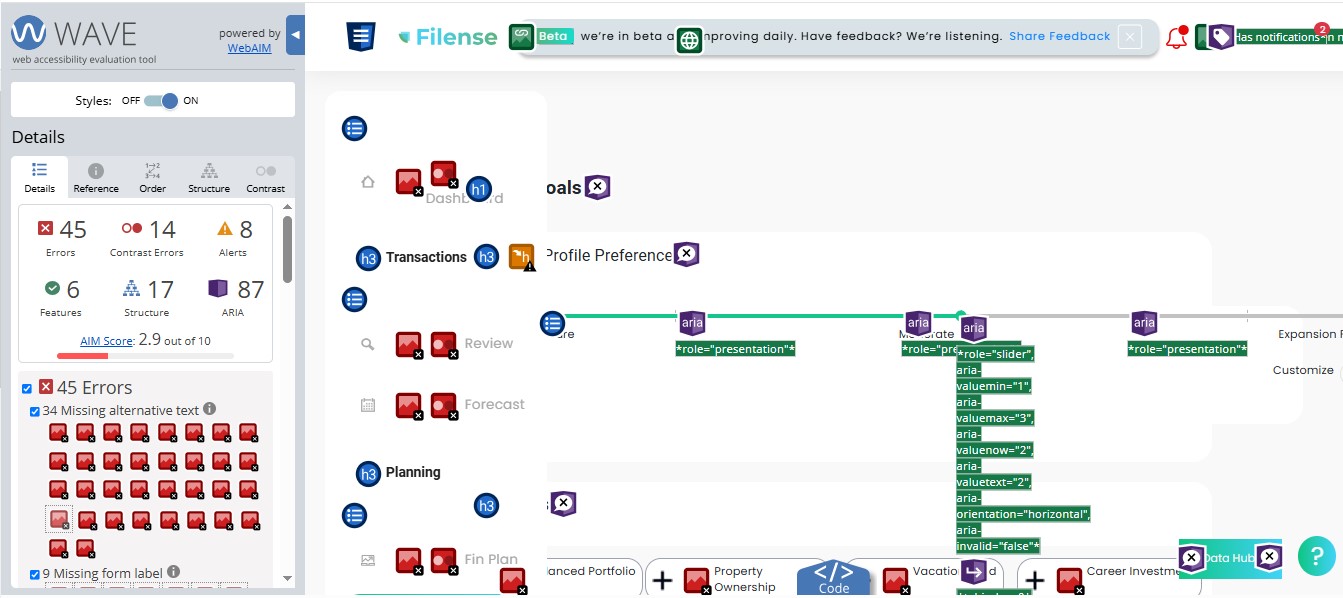
Task: Click the green globe language icon
Action: point(689,41)
